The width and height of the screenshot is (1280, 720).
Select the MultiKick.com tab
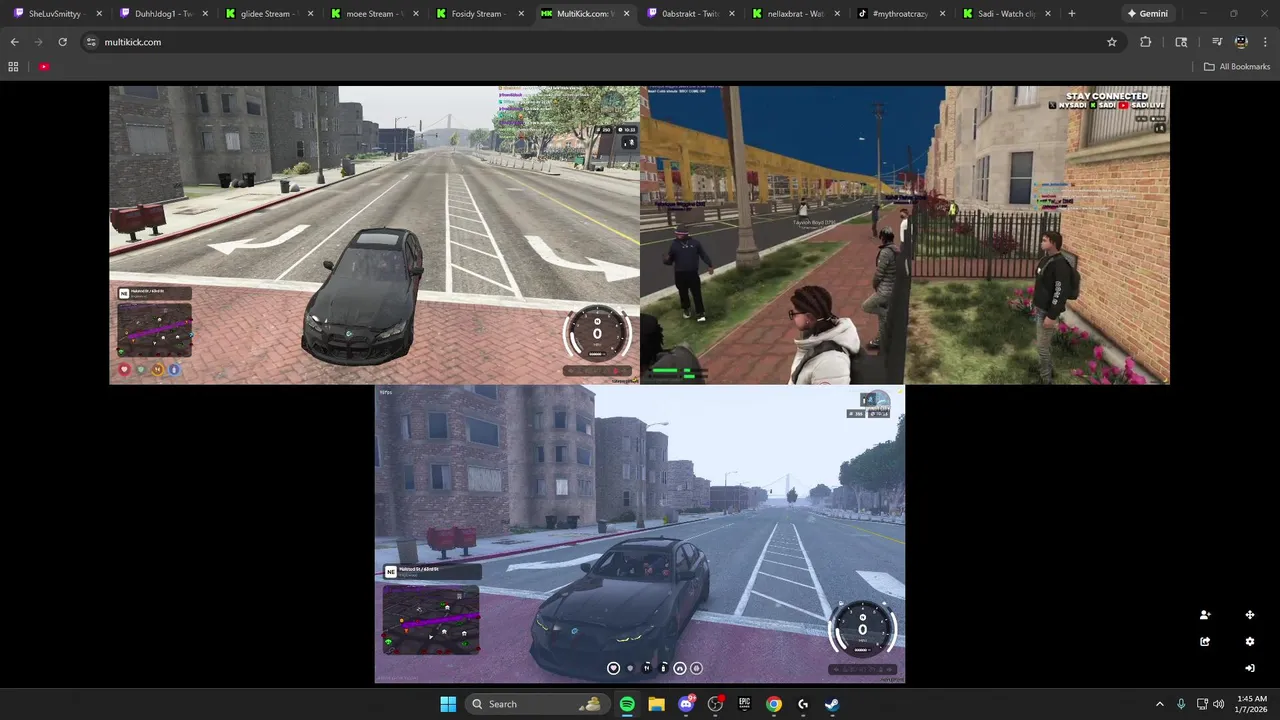586,14
